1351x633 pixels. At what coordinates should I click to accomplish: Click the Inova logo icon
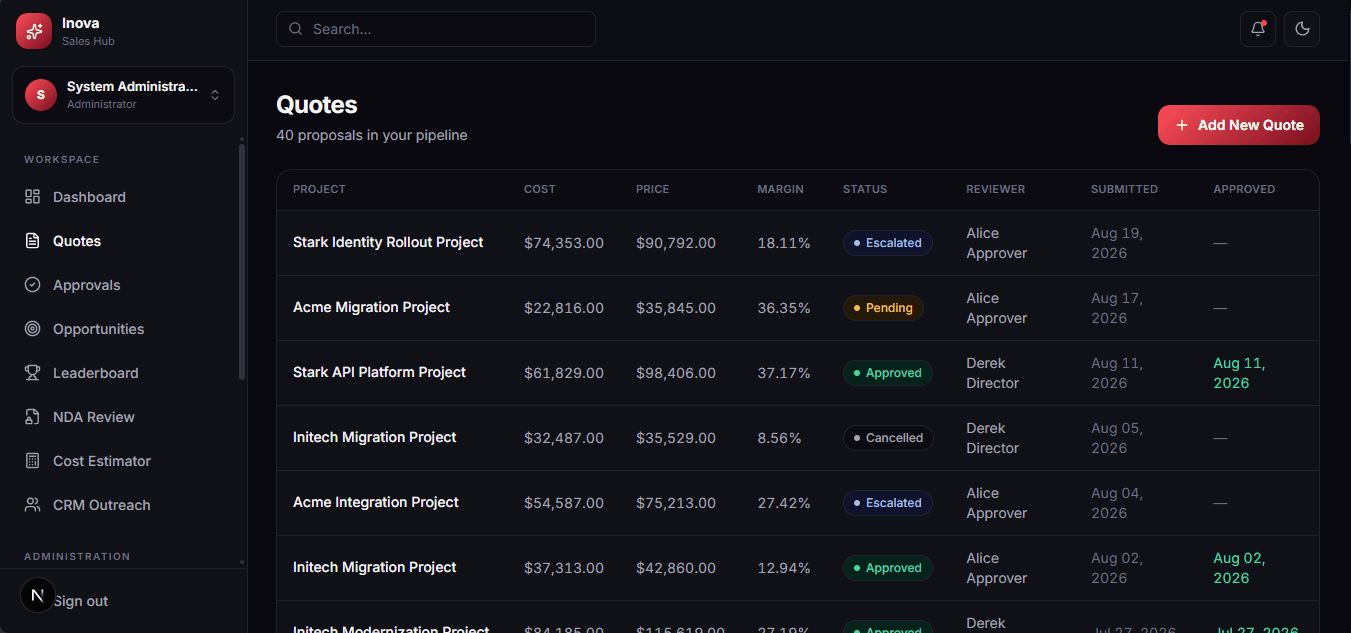tap(34, 31)
